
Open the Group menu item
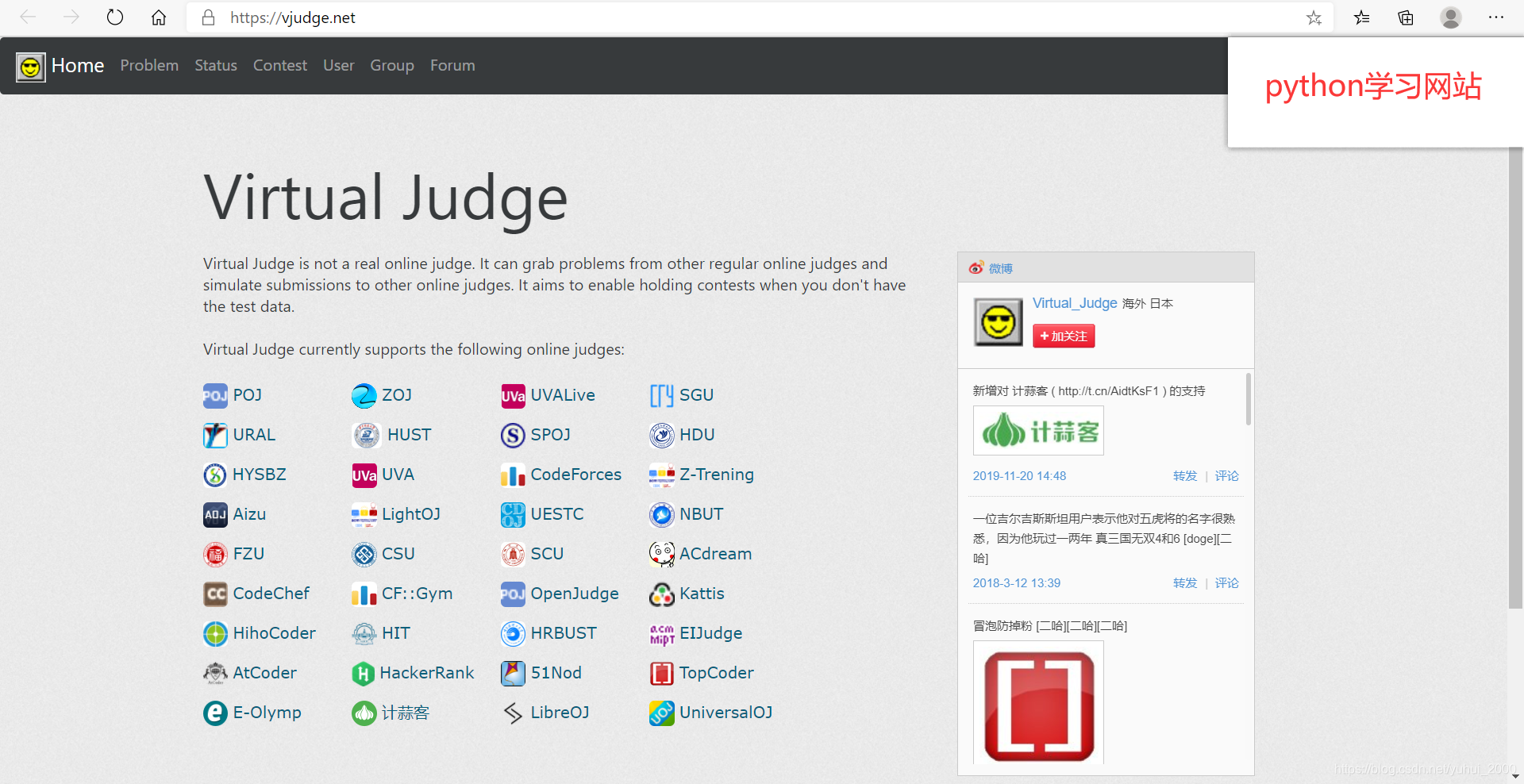pos(392,66)
